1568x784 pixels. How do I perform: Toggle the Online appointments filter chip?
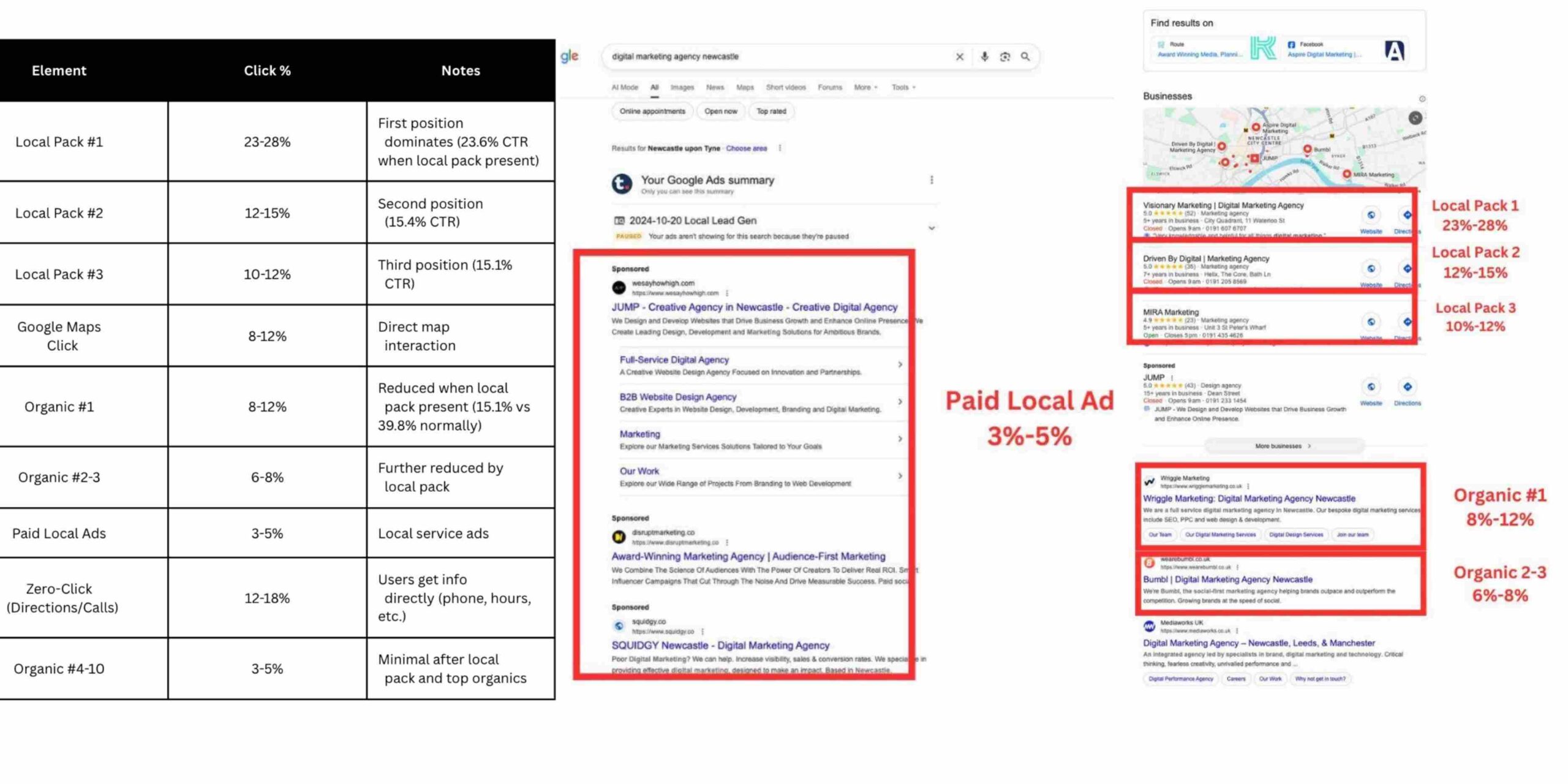click(x=652, y=111)
